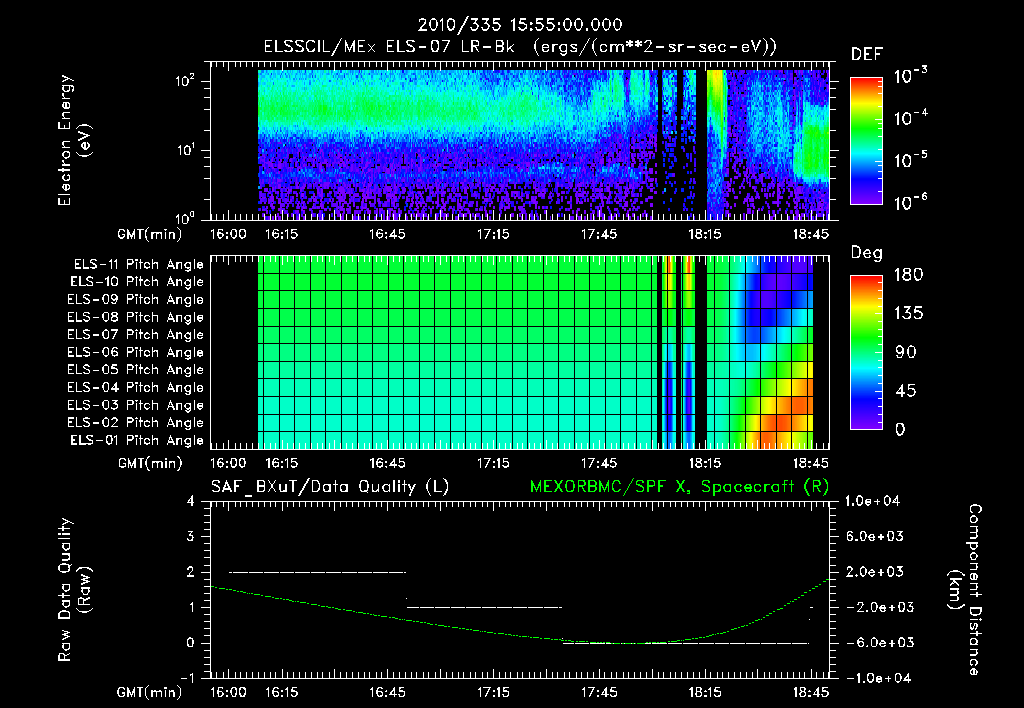Click ELS-11 Pitch Angle row label
This screenshot has width=1024, height=708.
[138, 265]
